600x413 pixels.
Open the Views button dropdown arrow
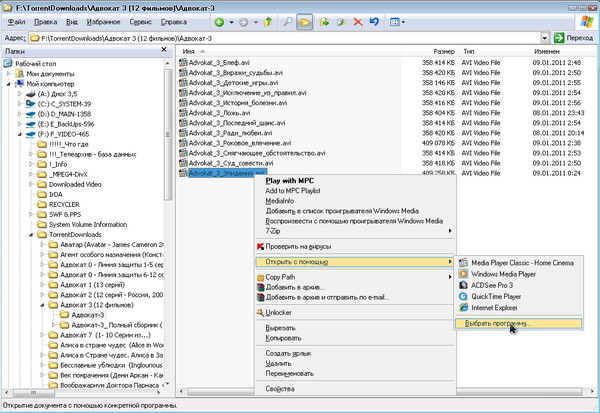pos(403,22)
